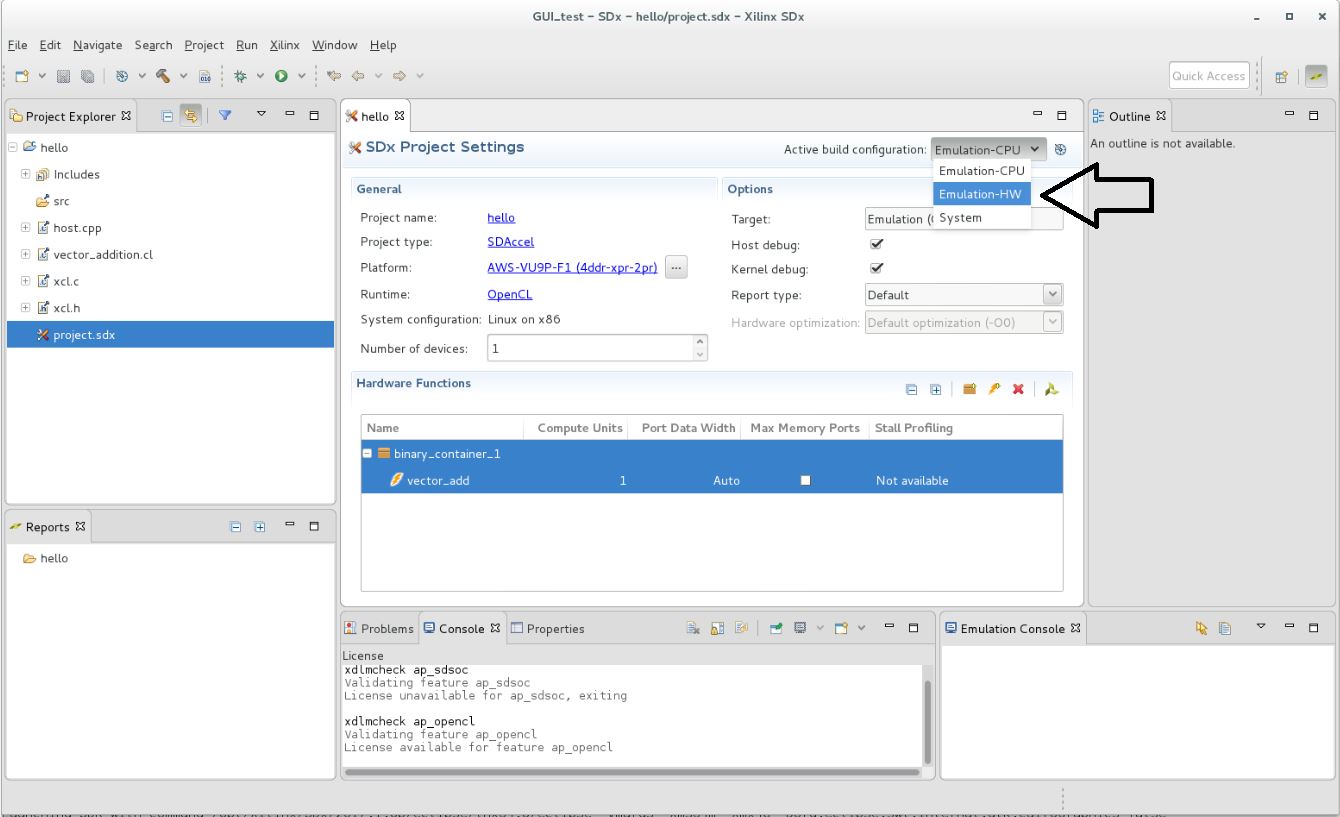This screenshot has width=1340, height=817.
Task: Switch to the Properties tab
Action: 548,628
